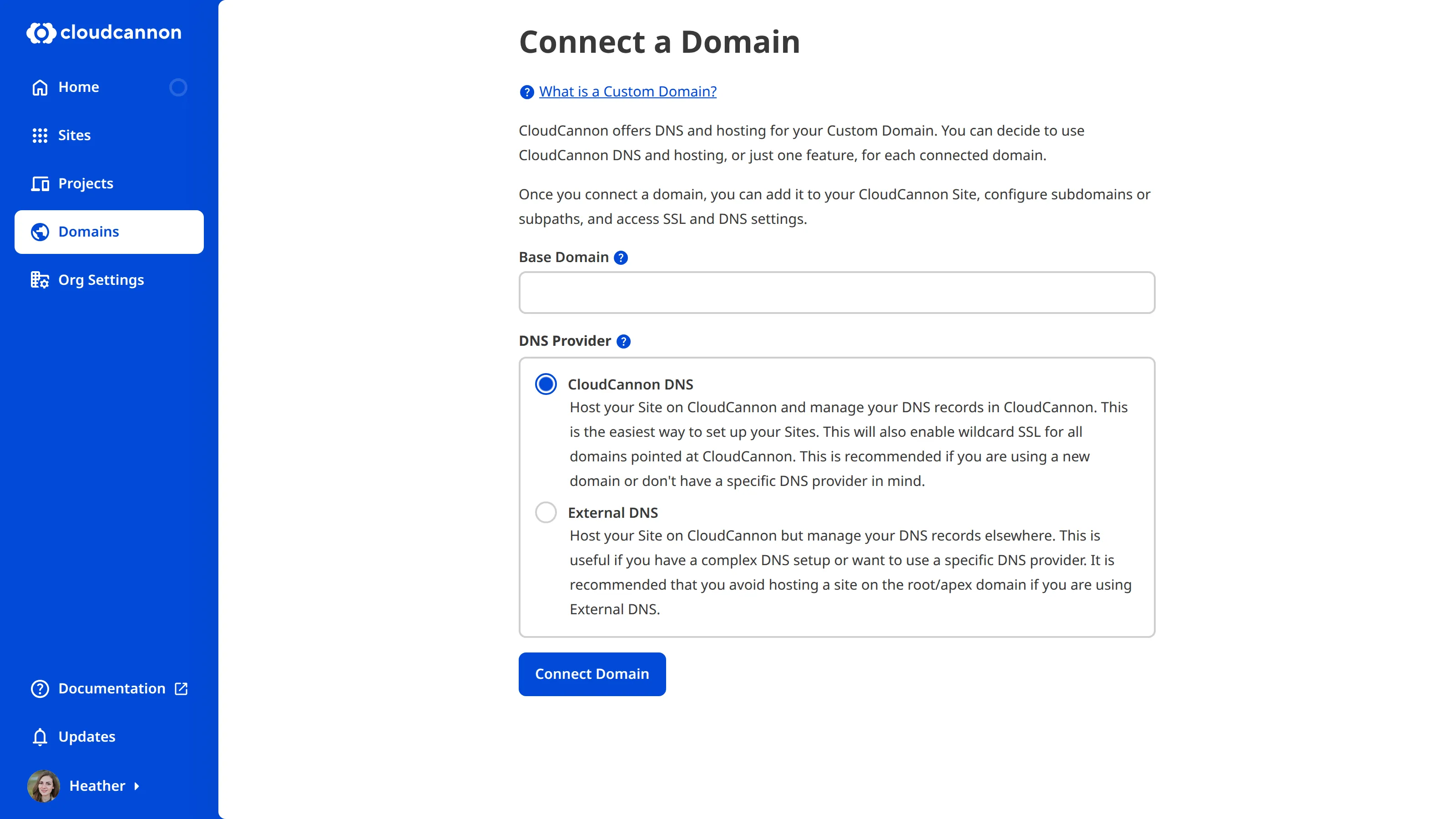
Task: Click the CloudCannon DNS option label
Action: [630, 384]
